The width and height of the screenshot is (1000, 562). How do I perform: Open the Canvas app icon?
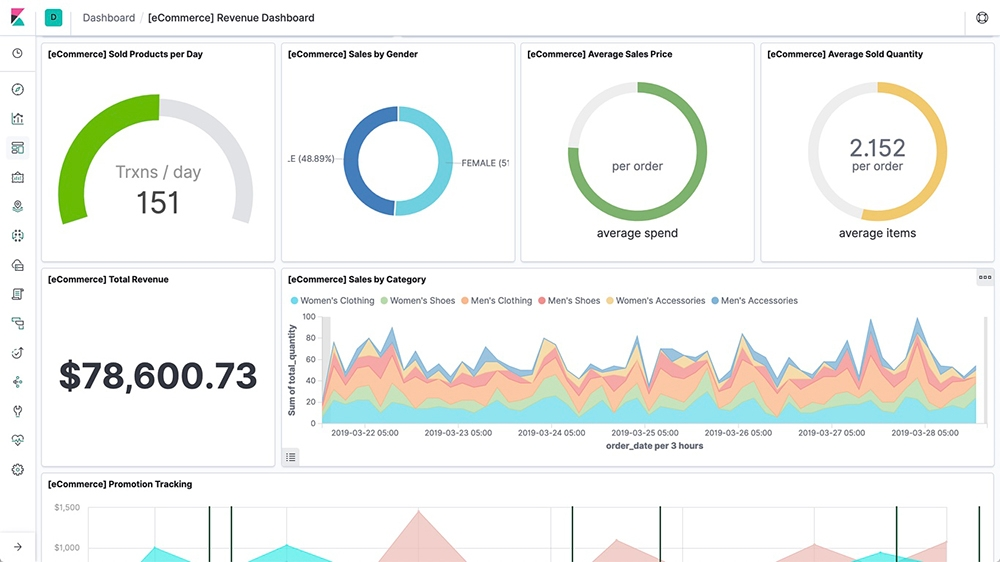17,177
